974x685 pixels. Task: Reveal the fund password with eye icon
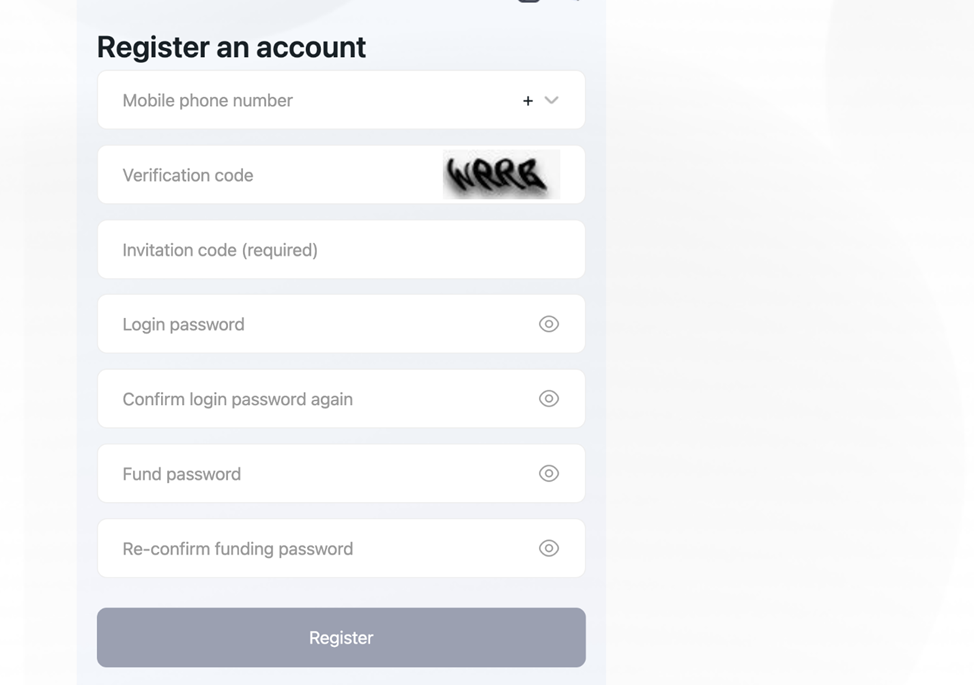pos(548,474)
